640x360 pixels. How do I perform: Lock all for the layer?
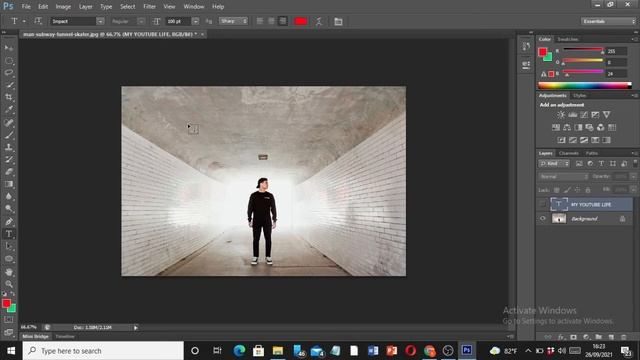point(588,190)
